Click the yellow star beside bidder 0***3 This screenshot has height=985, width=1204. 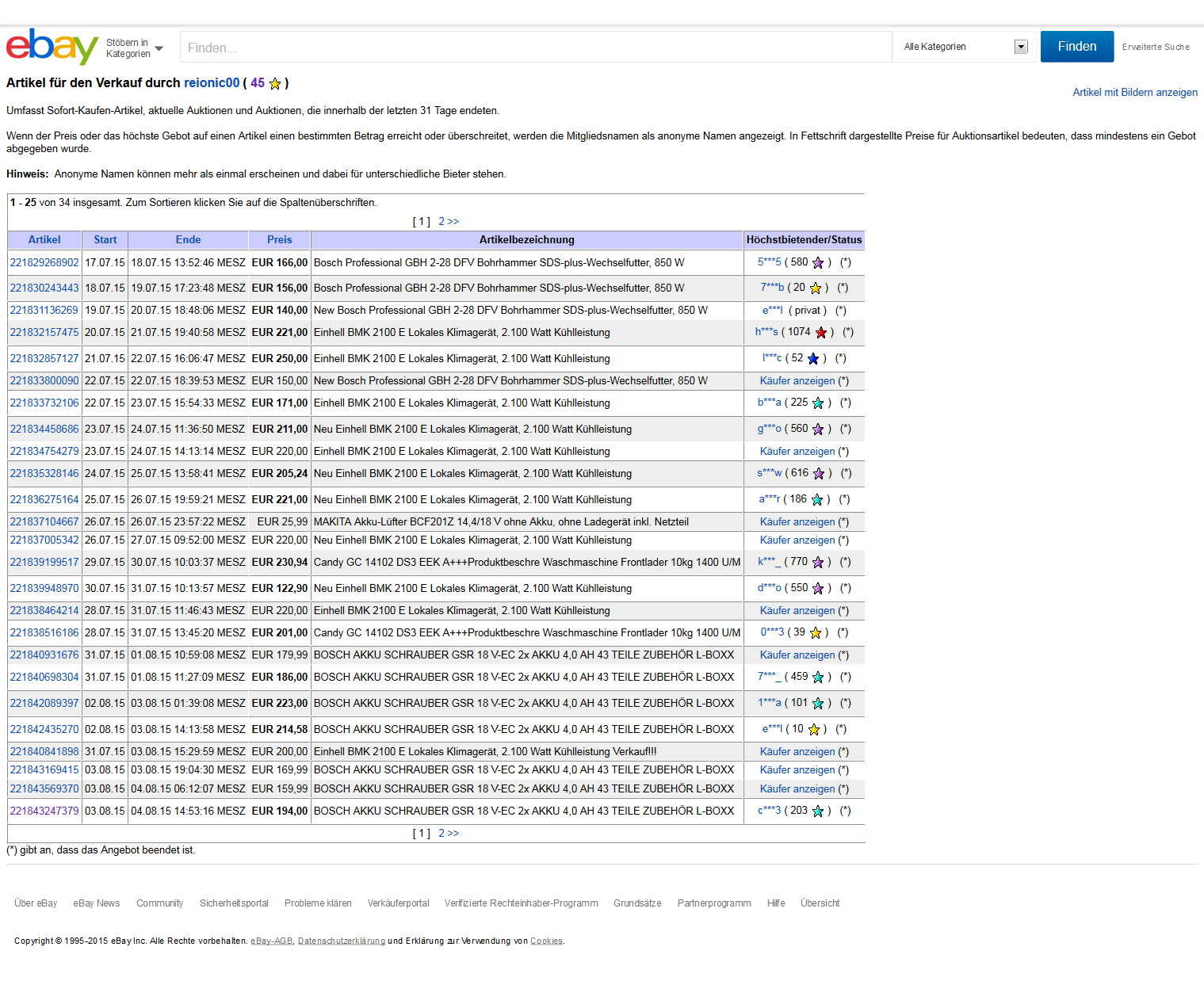tap(815, 632)
